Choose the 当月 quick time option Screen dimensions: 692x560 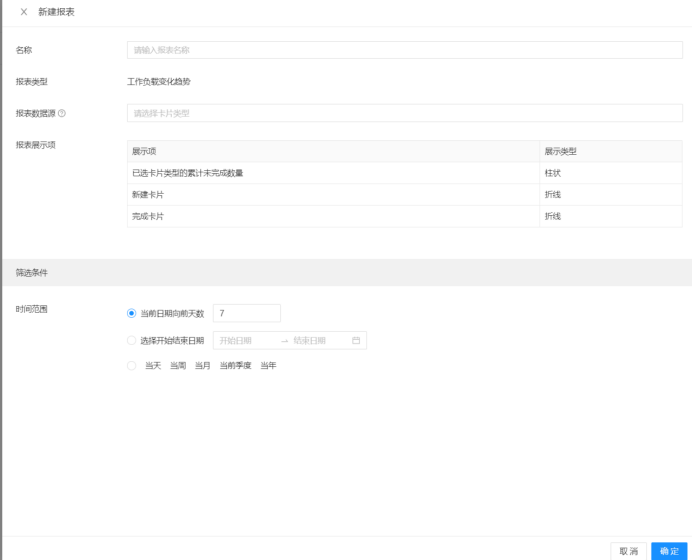click(203, 366)
